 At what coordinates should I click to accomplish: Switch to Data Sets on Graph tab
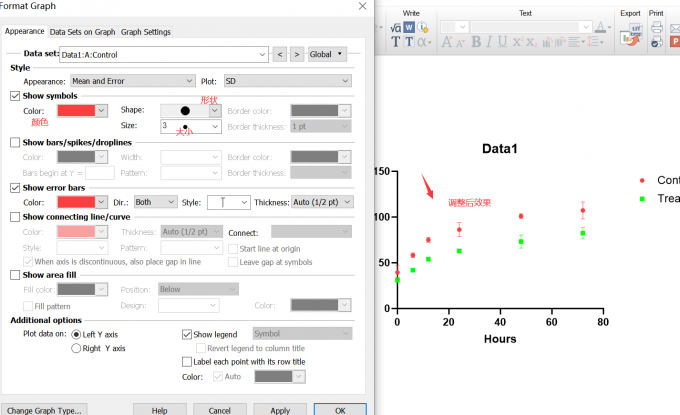click(x=82, y=32)
